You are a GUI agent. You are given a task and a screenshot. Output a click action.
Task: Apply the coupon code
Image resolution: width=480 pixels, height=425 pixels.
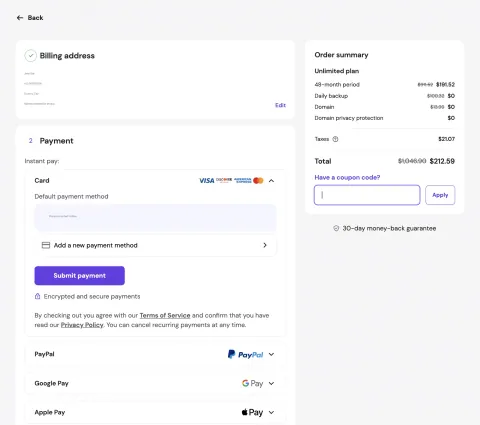coord(440,195)
